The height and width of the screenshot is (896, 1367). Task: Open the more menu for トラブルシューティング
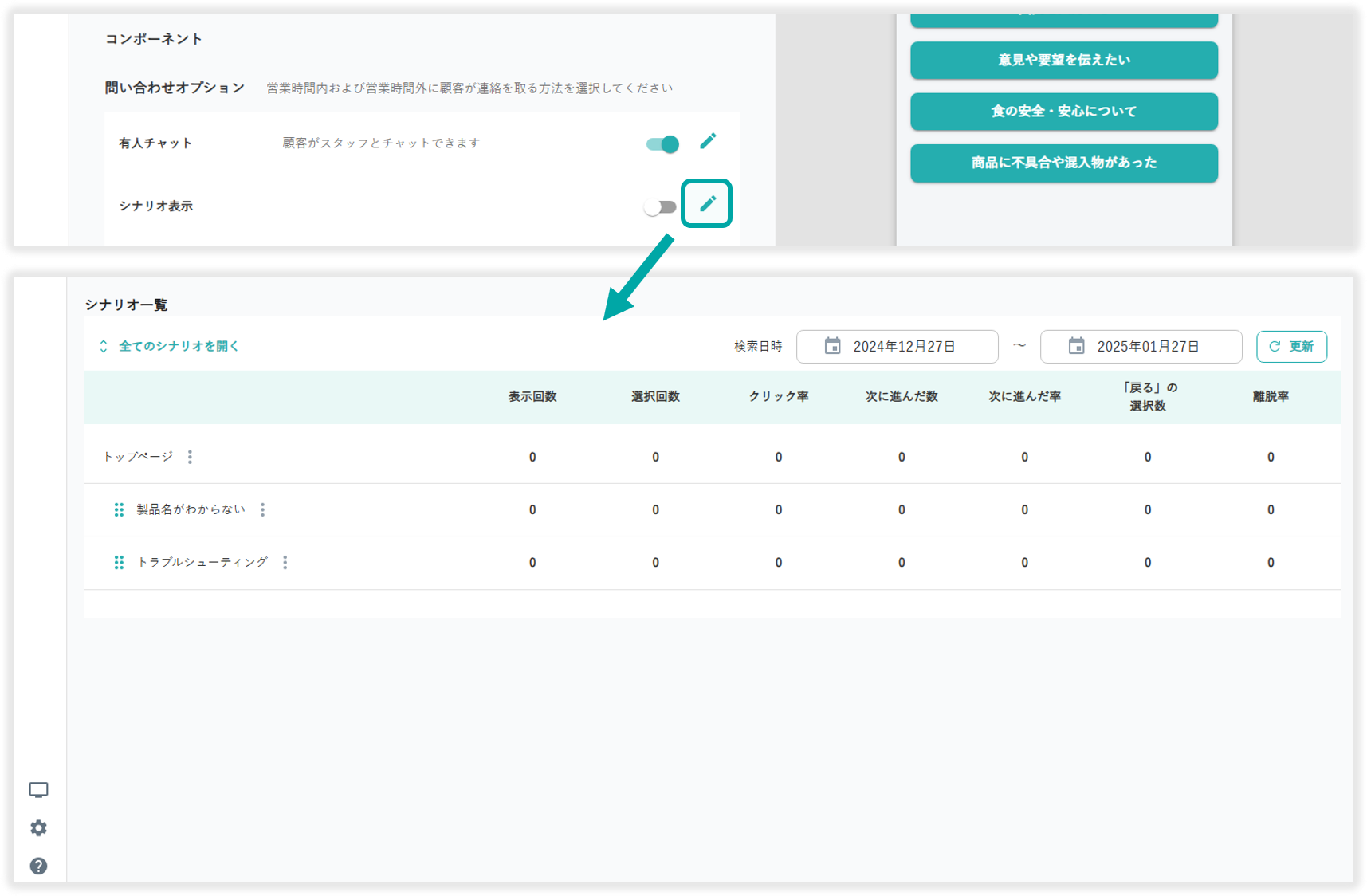pos(285,562)
